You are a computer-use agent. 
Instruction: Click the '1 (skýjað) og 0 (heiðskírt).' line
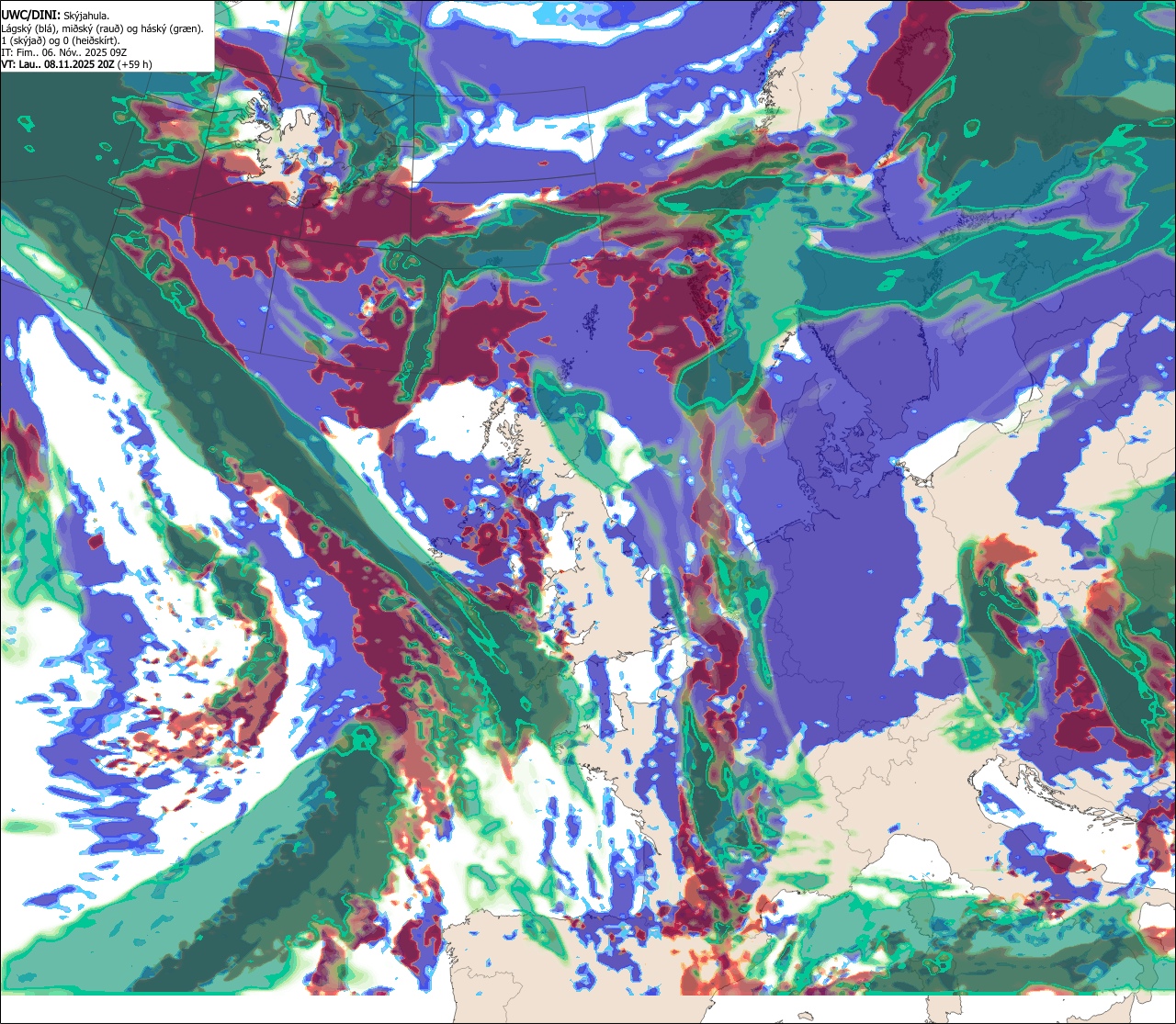61,40
